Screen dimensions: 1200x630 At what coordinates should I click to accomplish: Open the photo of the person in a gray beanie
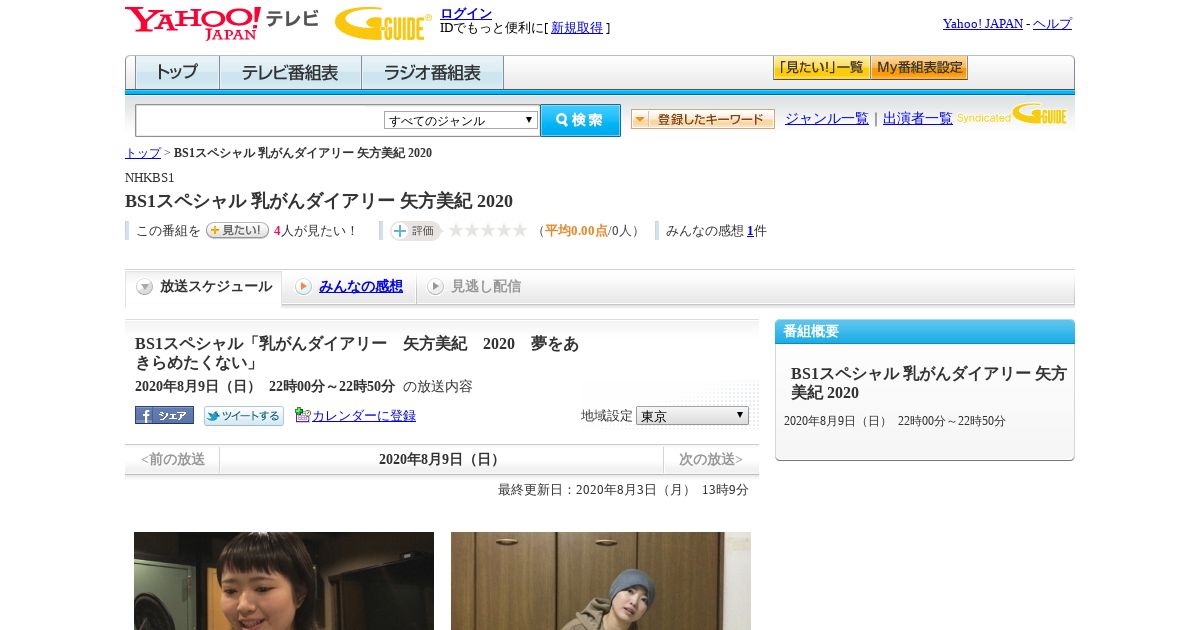click(601, 581)
